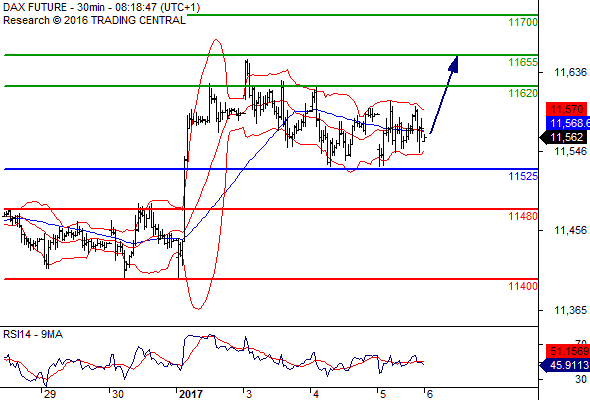This screenshot has height=400, width=590.
Task: Click the 11700 resistance level label
Action: pyautogui.click(x=523, y=22)
